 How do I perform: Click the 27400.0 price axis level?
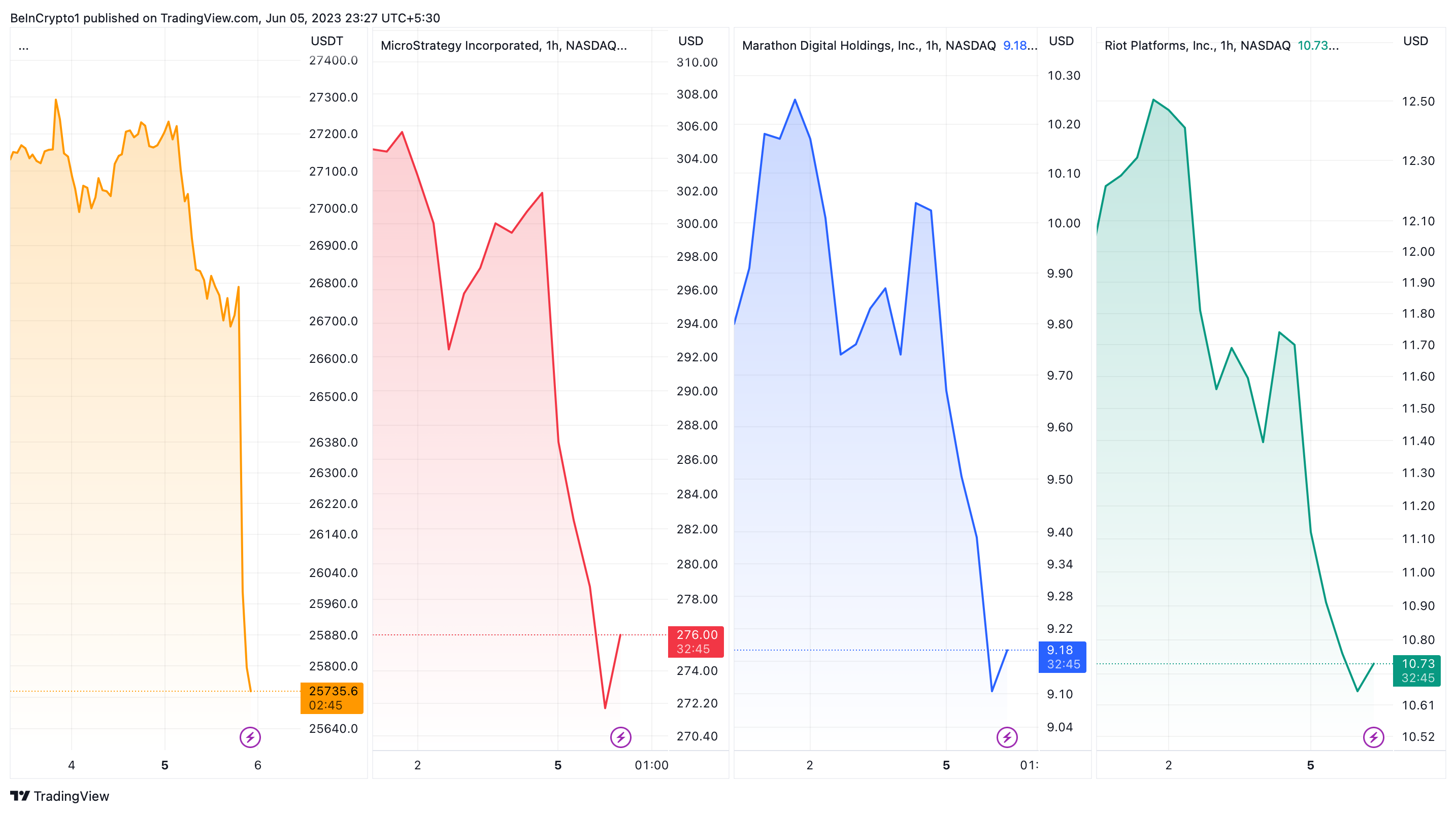click(x=333, y=60)
